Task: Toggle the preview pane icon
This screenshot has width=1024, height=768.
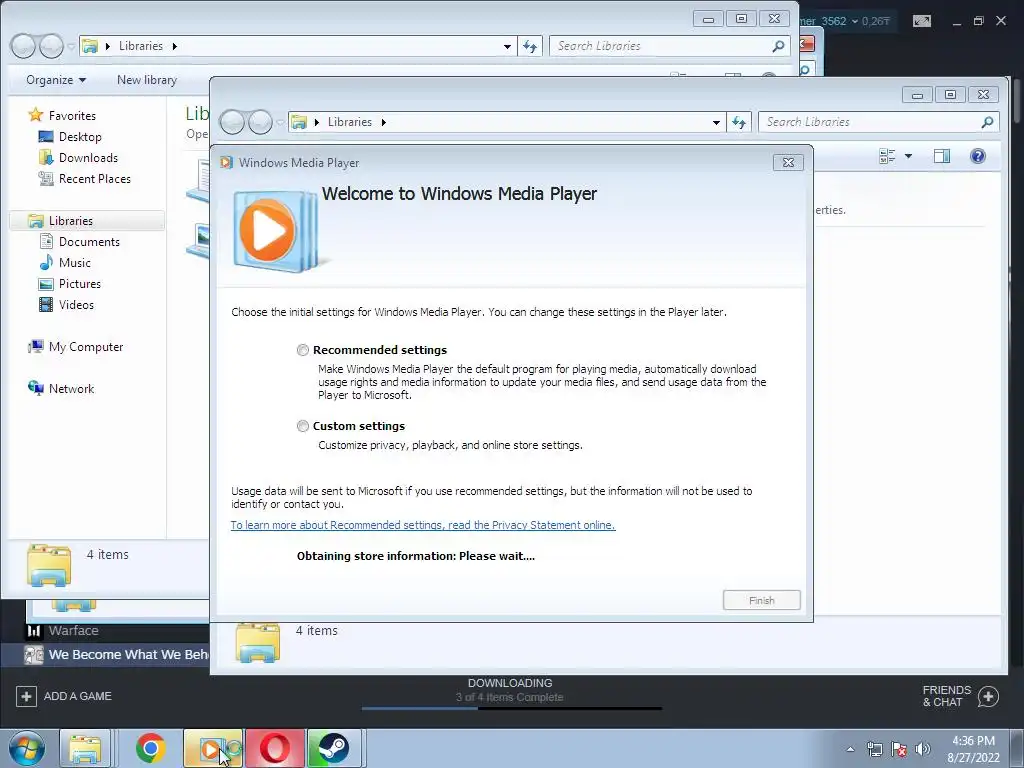Action: [942, 156]
